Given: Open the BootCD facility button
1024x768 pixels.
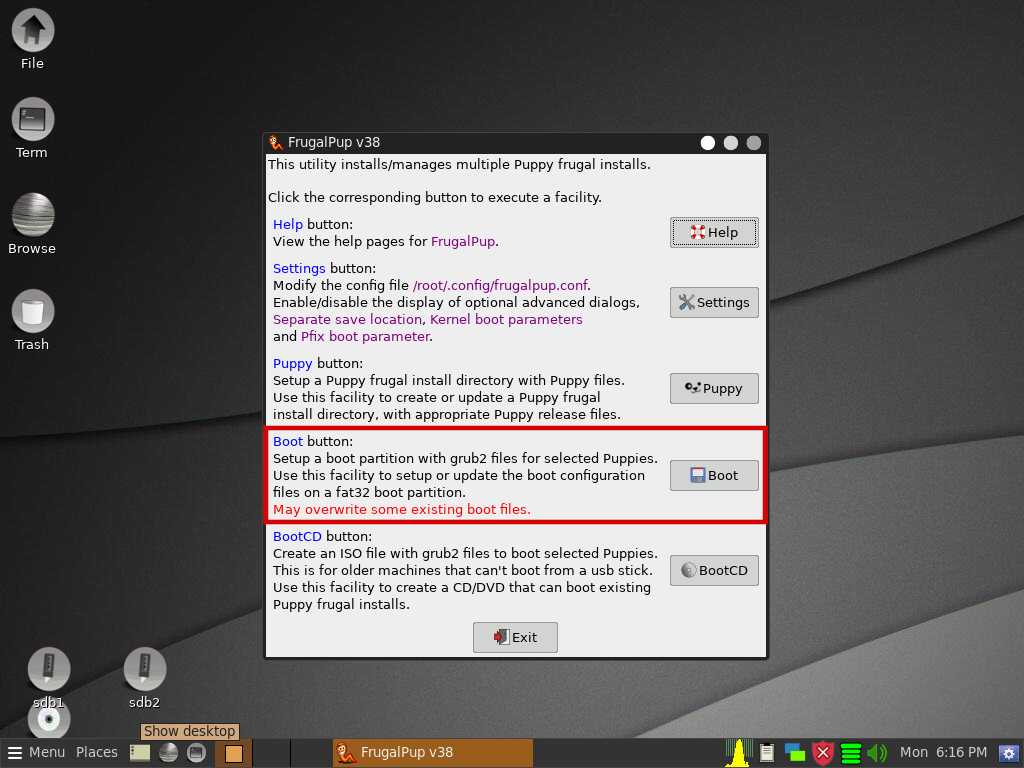Looking at the screenshot, I should click(714, 570).
